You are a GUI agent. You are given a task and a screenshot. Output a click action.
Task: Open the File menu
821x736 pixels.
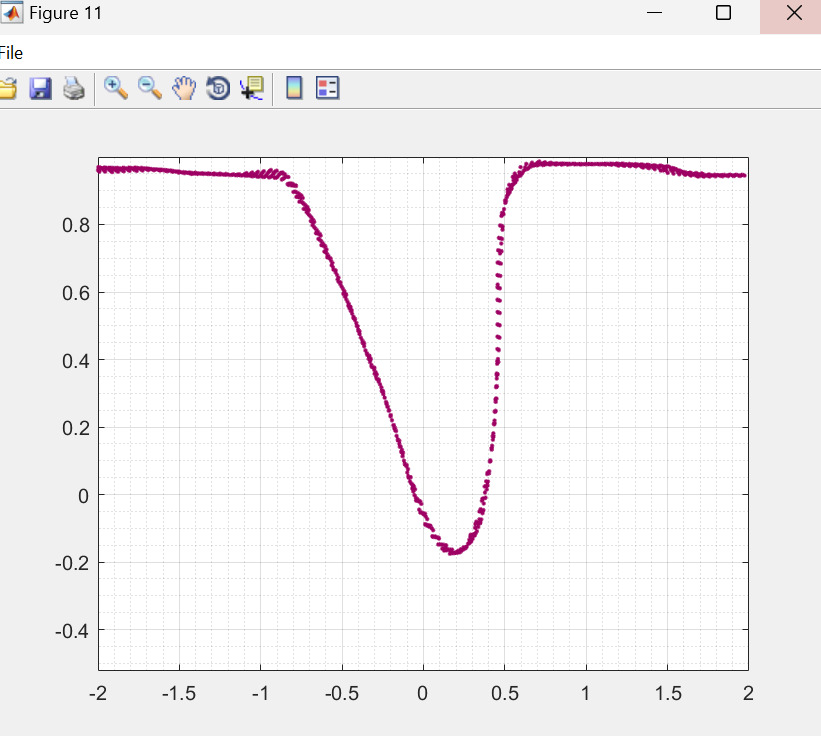[x=11, y=53]
